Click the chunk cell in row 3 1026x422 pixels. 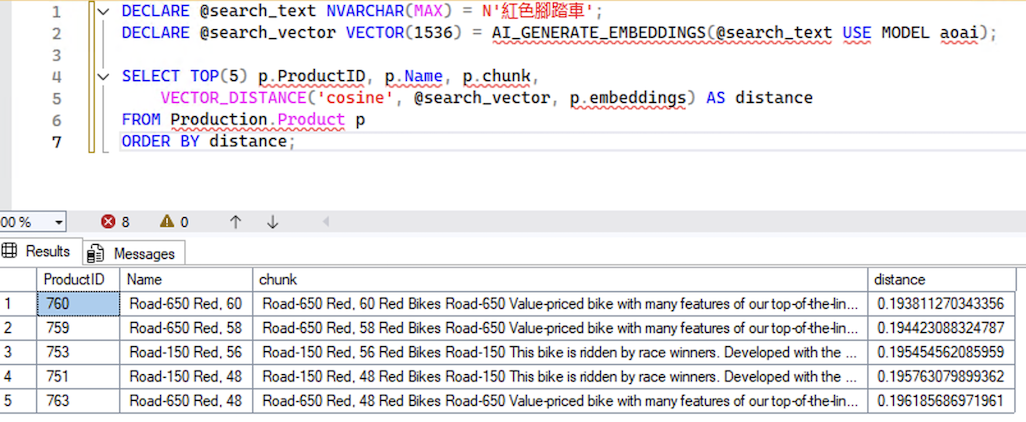click(x=560, y=352)
